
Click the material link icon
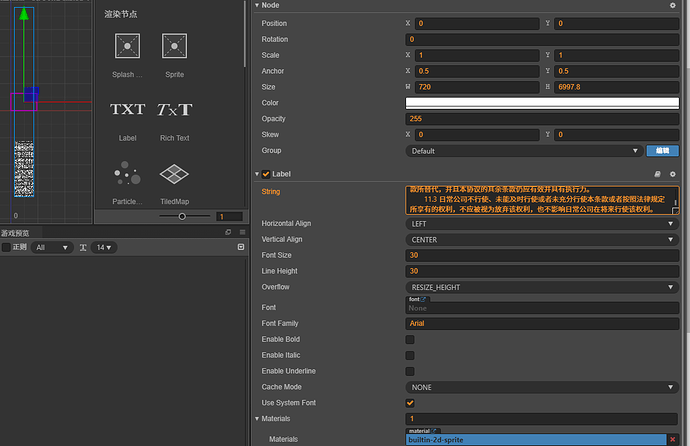(x=434, y=431)
